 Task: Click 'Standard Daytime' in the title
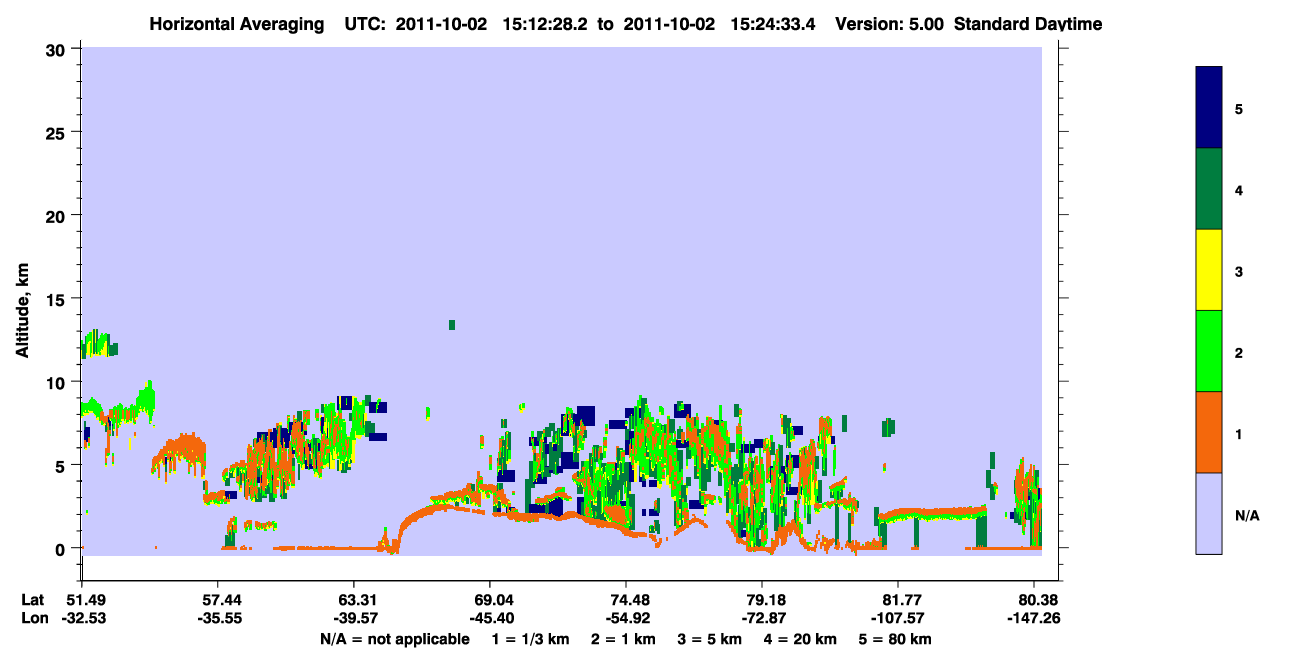coord(1028,24)
